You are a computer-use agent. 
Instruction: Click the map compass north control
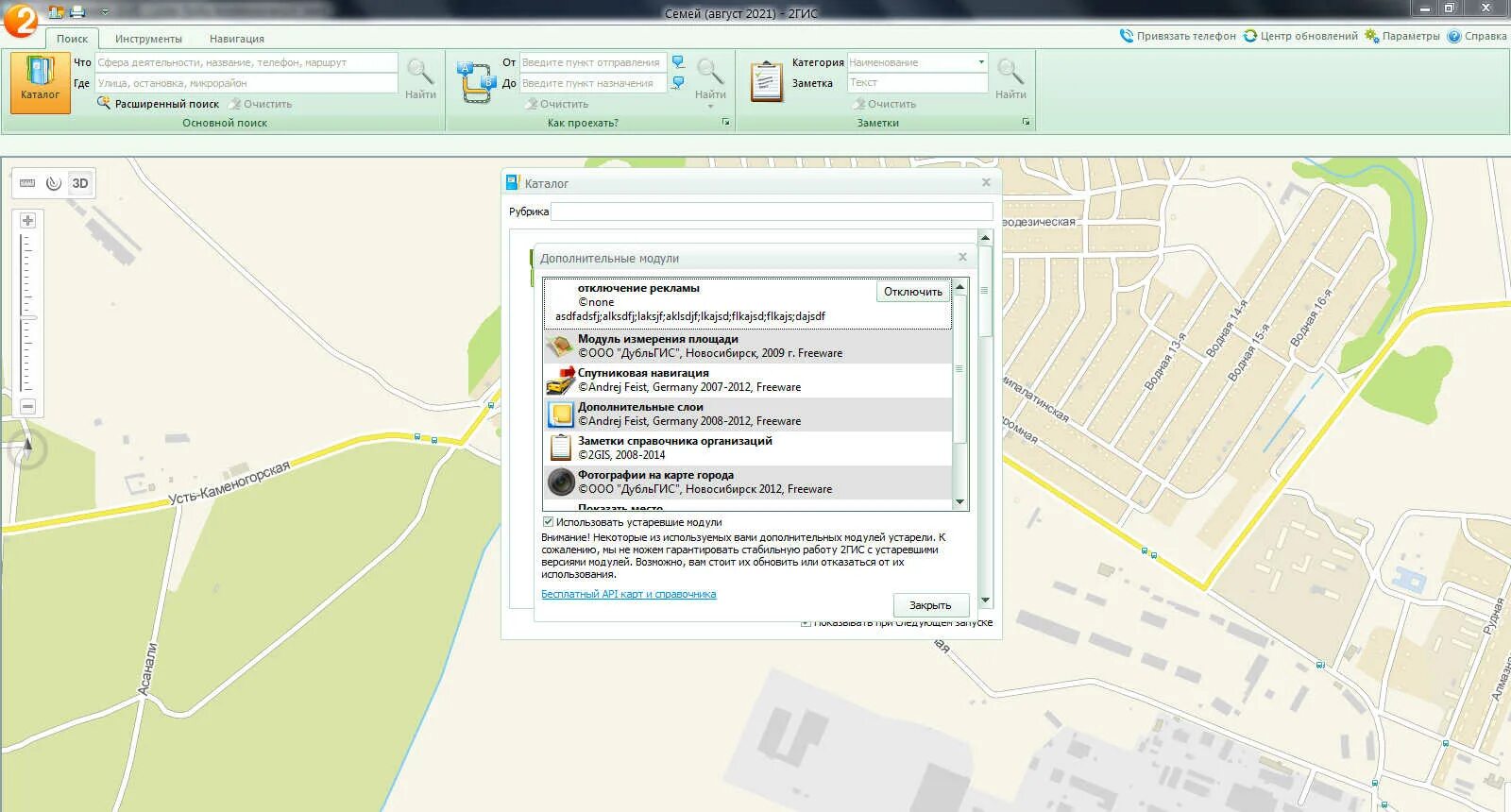coord(27,449)
